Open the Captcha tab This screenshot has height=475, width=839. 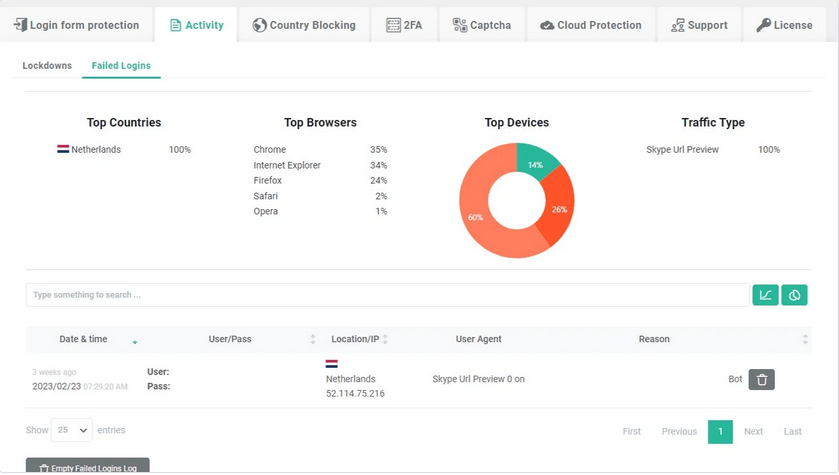click(x=482, y=25)
